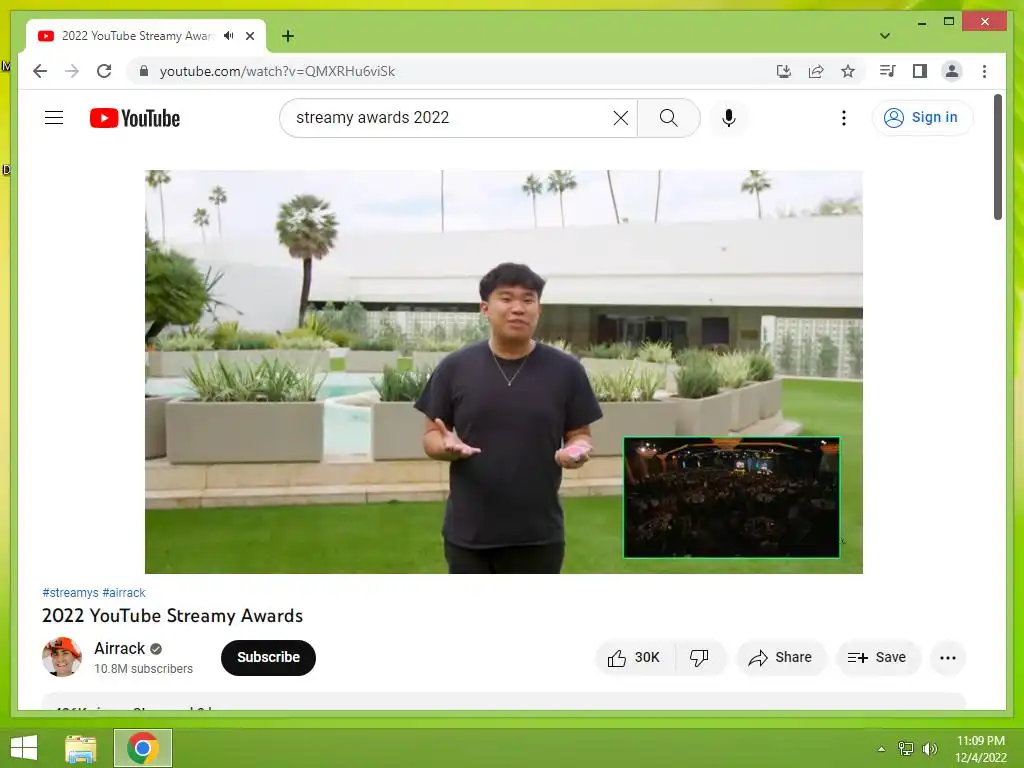
Task: Open more actions ellipsis under video
Action: pos(948,658)
